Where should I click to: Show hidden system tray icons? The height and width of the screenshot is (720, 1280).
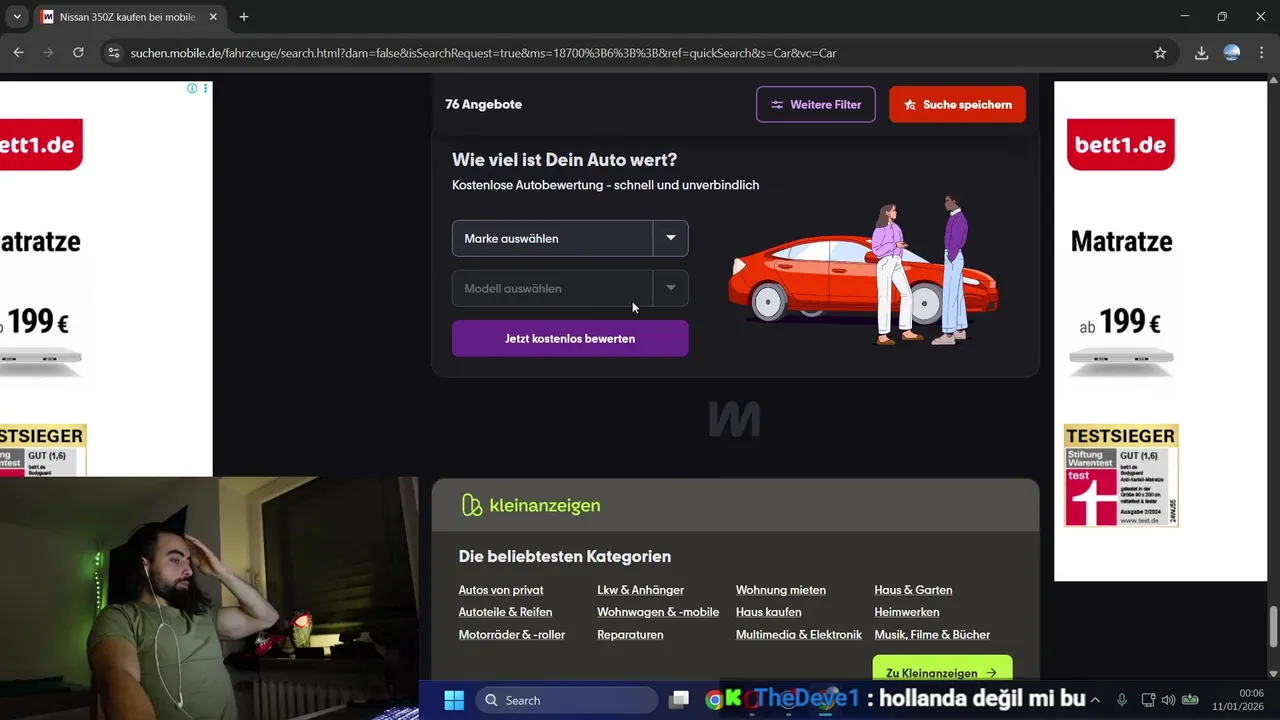pyautogui.click(x=1095, y=700)
